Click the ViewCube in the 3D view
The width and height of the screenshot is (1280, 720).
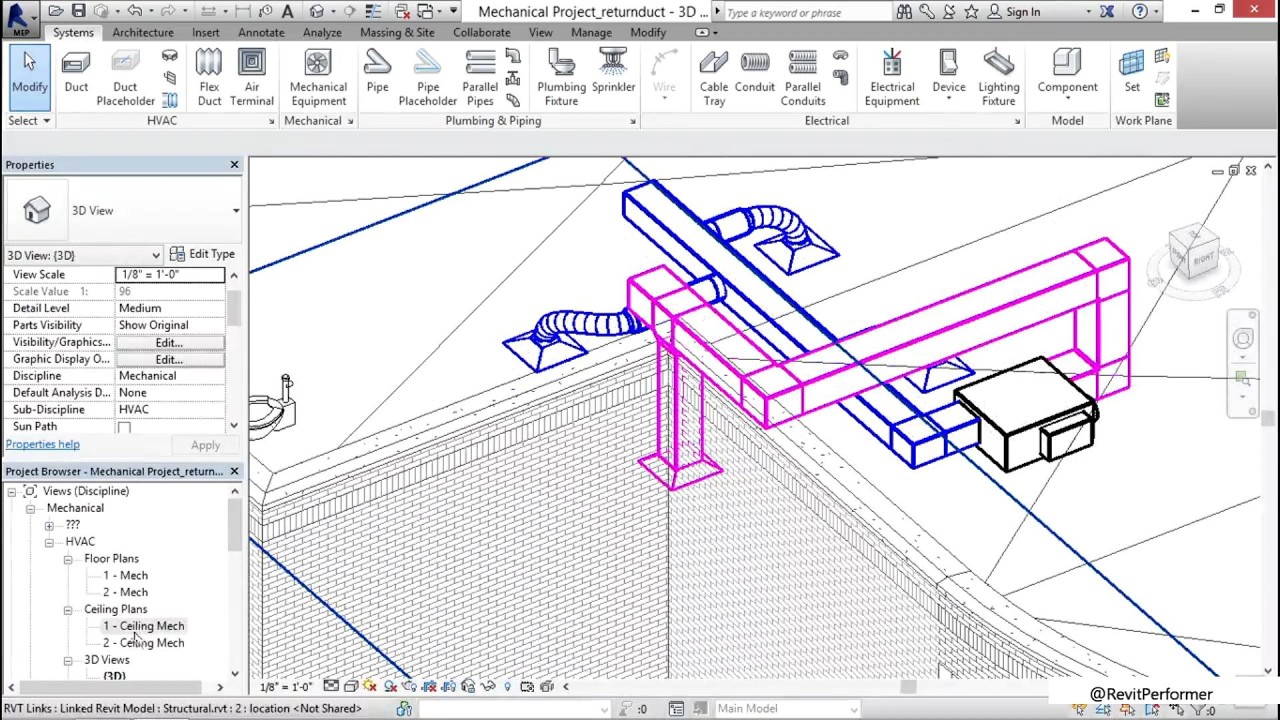(1193, 249)
